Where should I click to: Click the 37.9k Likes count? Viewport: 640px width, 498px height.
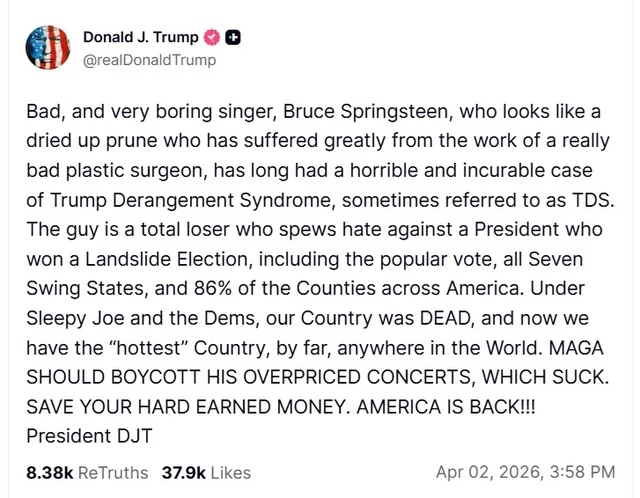coord(184,471)
